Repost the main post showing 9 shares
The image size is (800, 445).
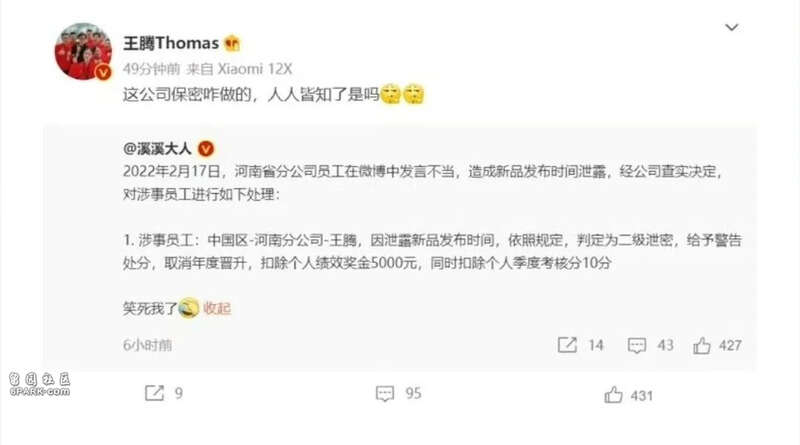point(164,393)
